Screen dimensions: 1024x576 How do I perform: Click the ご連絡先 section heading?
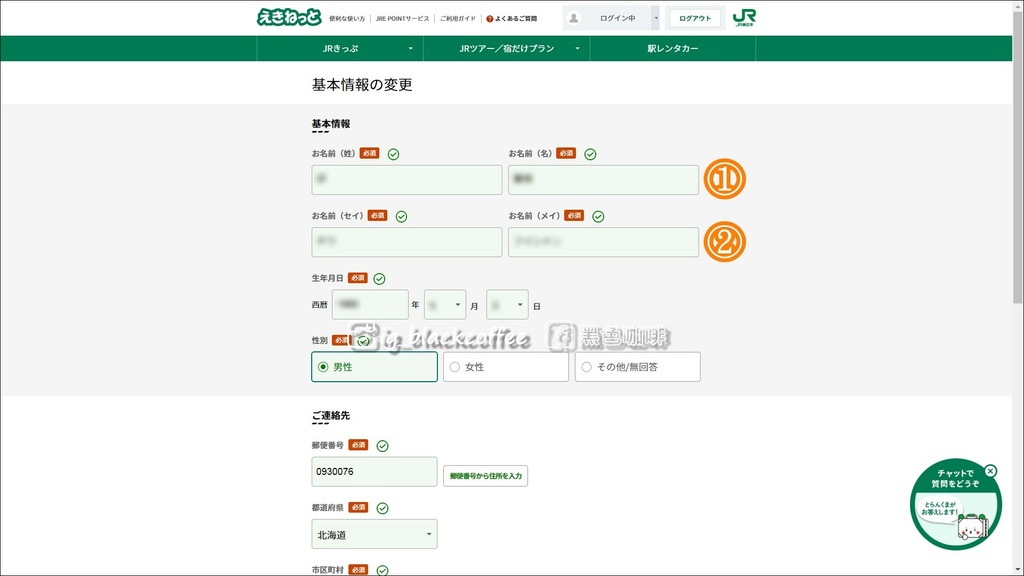pos(330,415)
